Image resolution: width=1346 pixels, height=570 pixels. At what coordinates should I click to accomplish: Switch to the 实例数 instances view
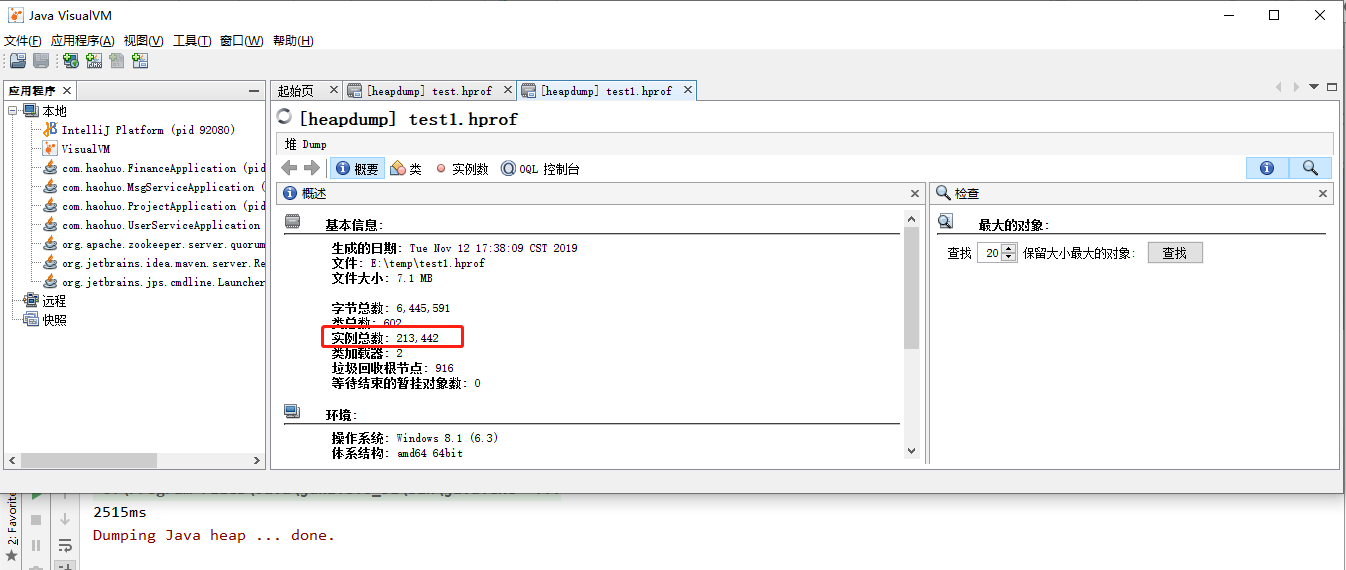click(x=462, y=169)
